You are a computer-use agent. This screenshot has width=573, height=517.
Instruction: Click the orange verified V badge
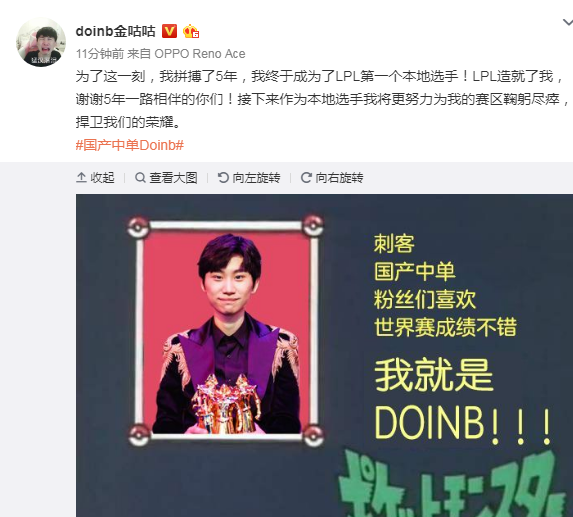(169, 31)
